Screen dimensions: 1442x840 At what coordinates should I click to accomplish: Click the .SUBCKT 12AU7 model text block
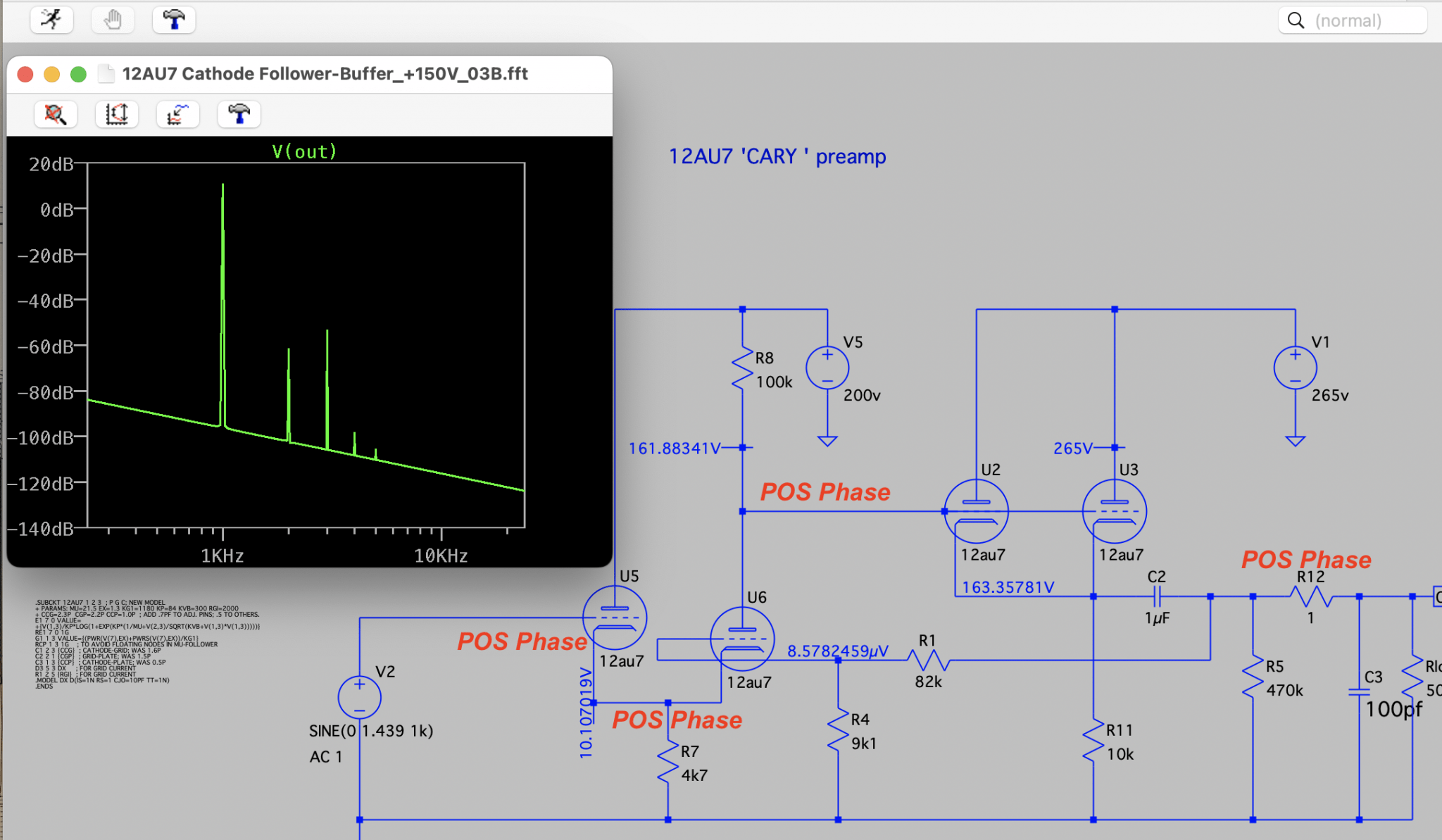147,644
